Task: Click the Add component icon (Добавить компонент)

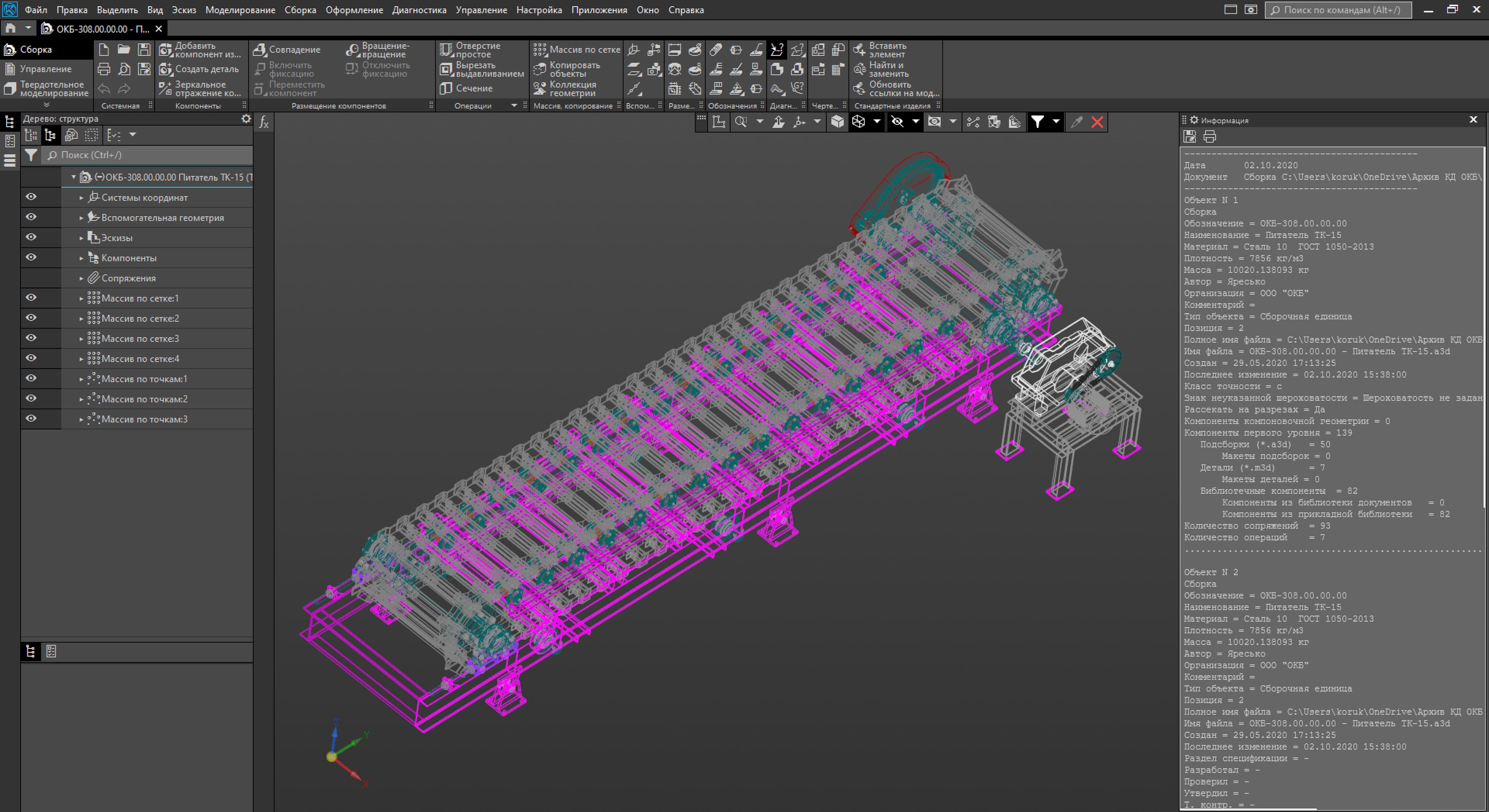Action: pos(166,50)
